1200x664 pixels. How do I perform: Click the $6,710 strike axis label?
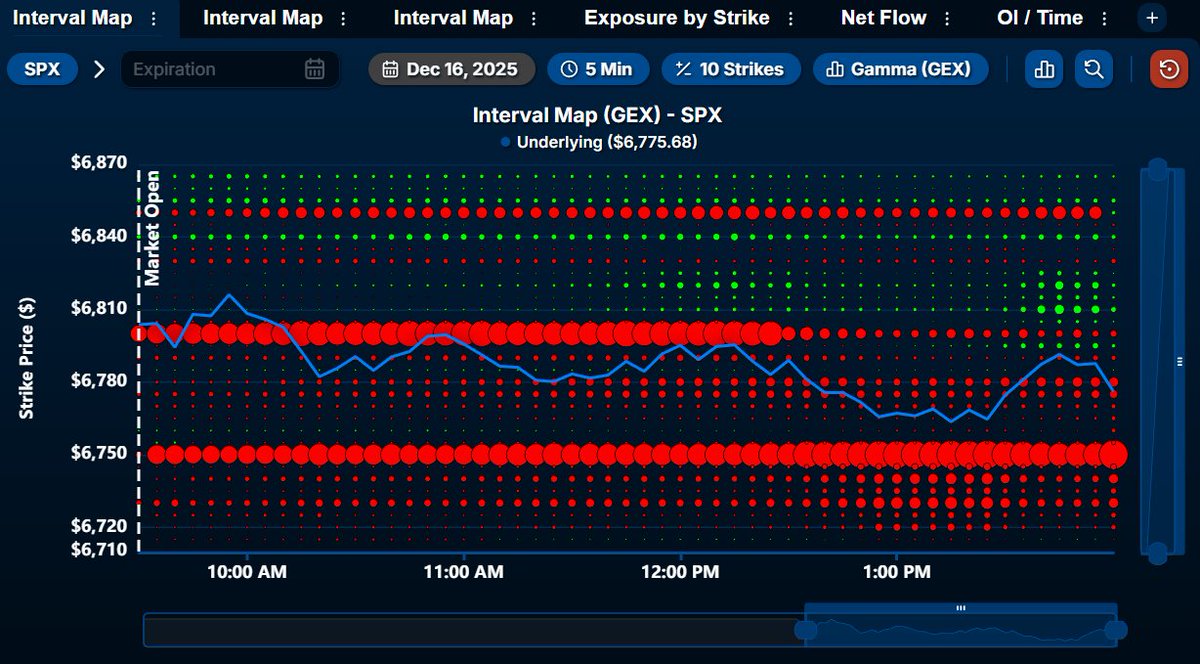click(x=98, y=549)
